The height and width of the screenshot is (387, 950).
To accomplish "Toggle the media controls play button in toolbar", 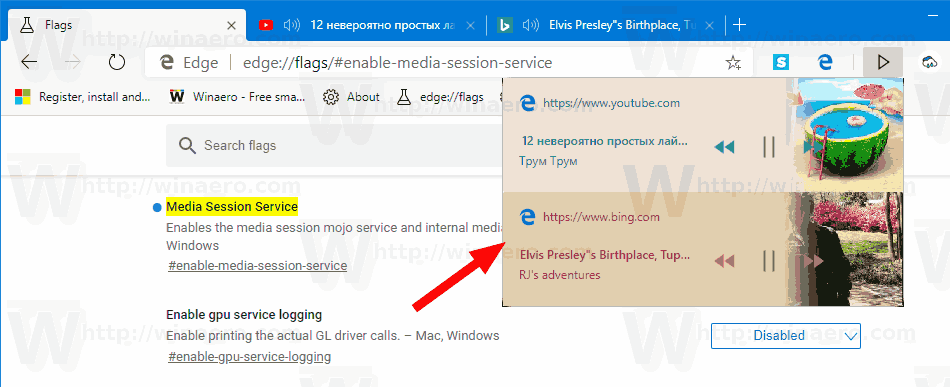I will [883, 62].
